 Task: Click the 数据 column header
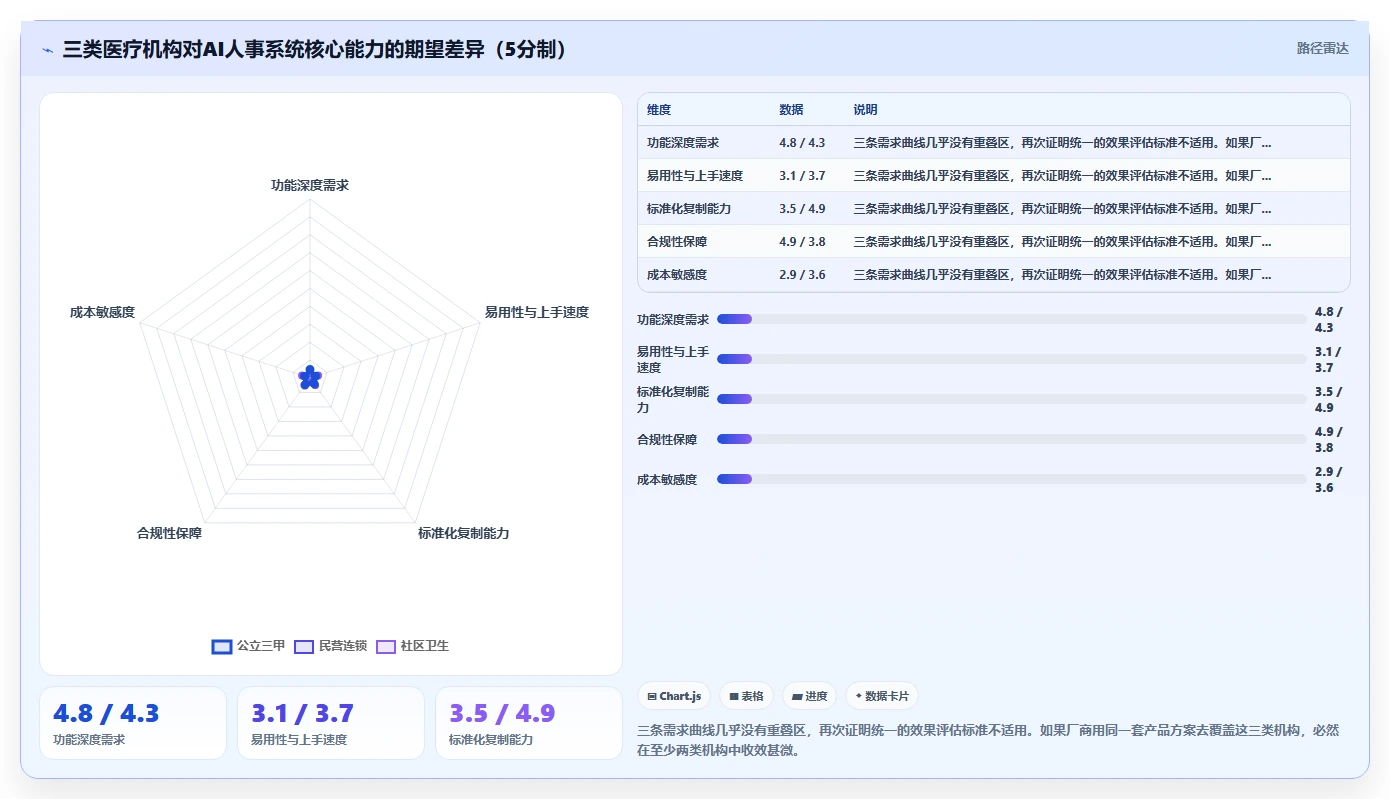[791, 110]
